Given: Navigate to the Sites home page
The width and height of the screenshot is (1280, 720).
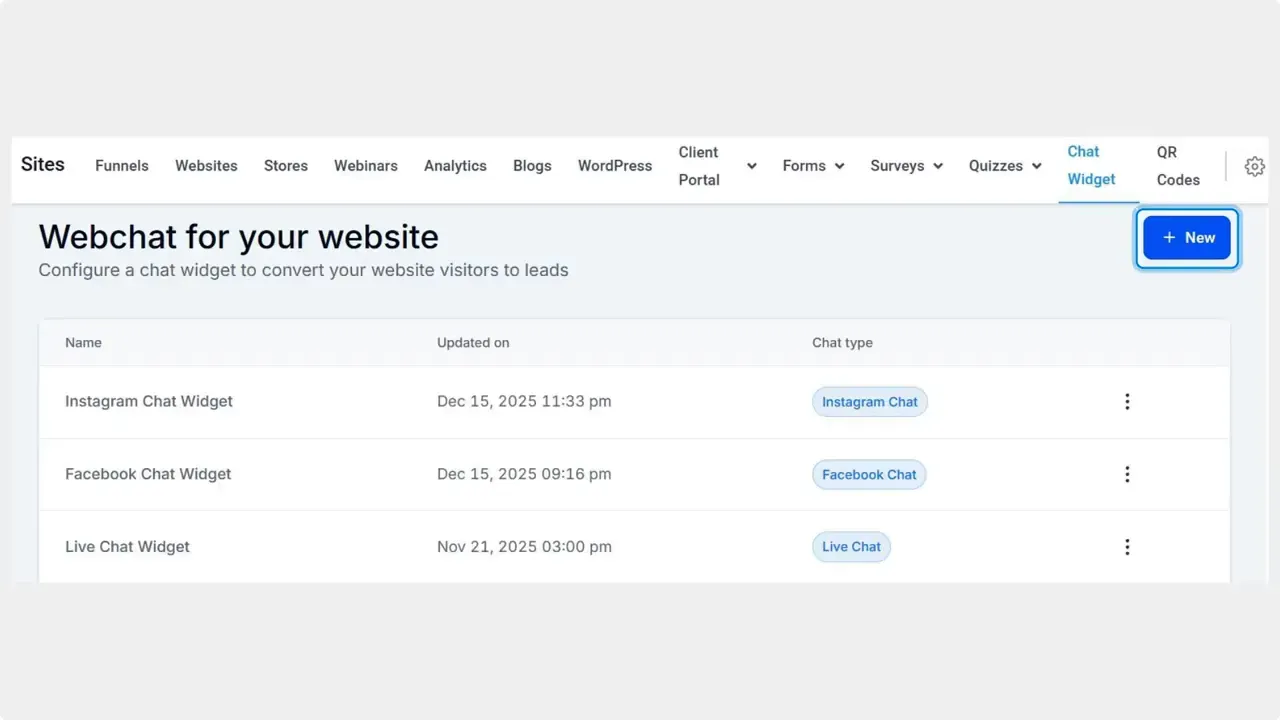Looking at the screenshot, I should point(42,164).
